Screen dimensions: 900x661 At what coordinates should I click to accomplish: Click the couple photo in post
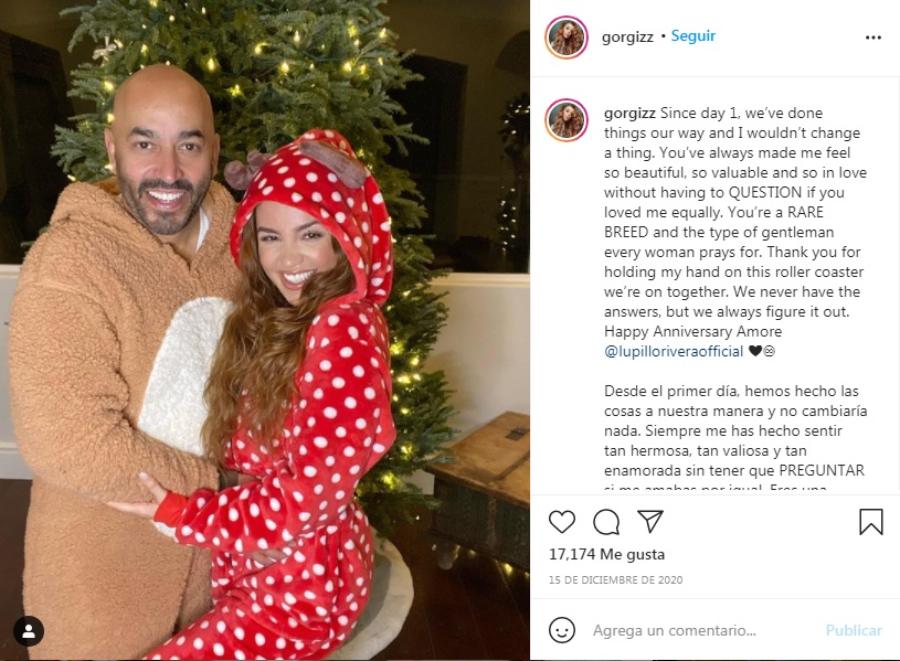pyautogui.click(x=265, y=330)
